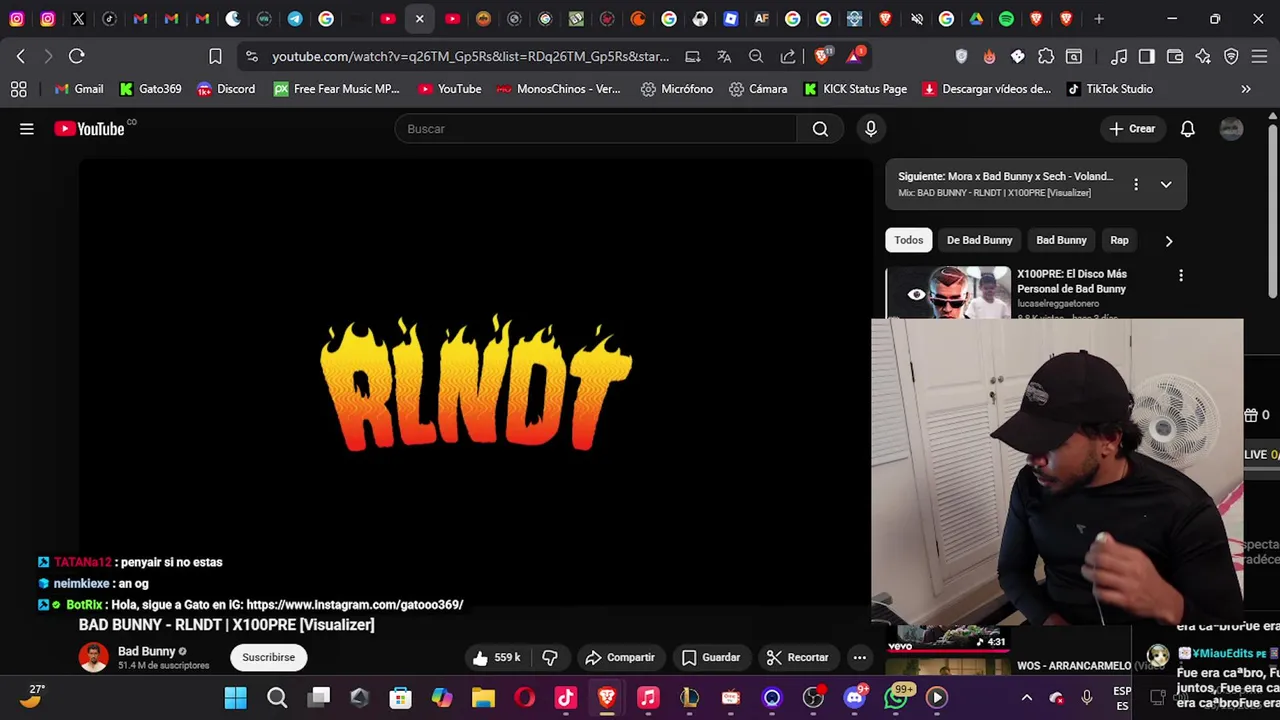Open the media control music note icon
This screenshot has width=1280, height=720.
coord(1119,57)
